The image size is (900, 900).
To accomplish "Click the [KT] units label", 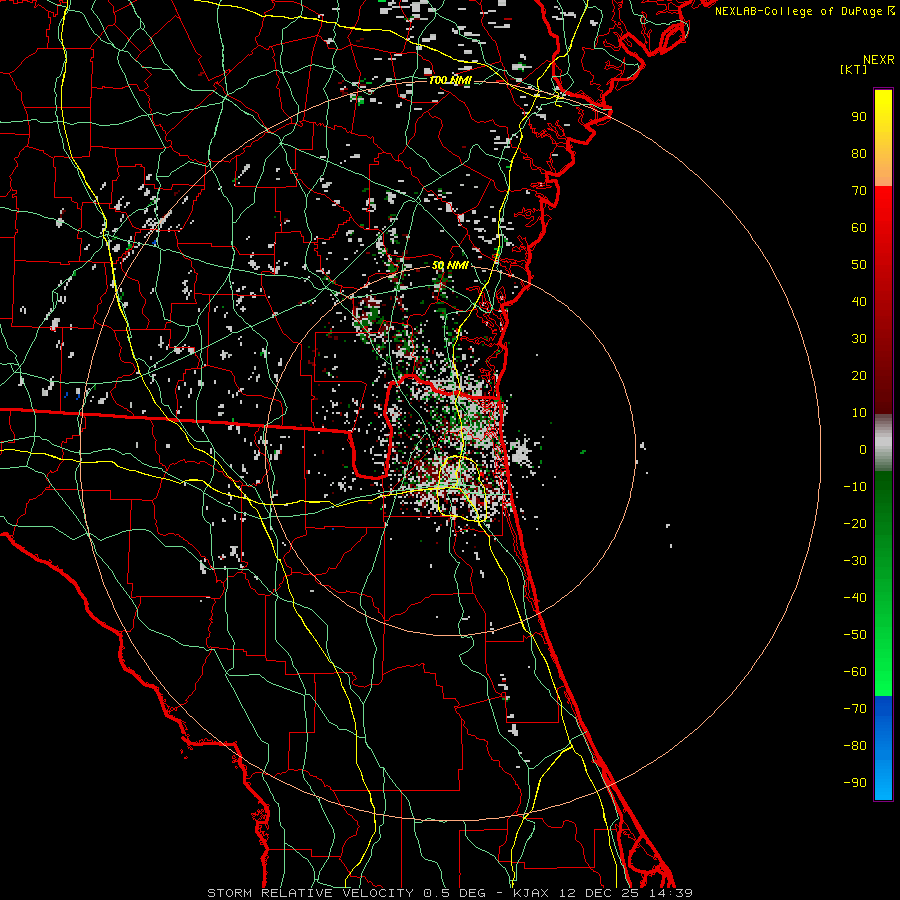I will tap(854, 69).
